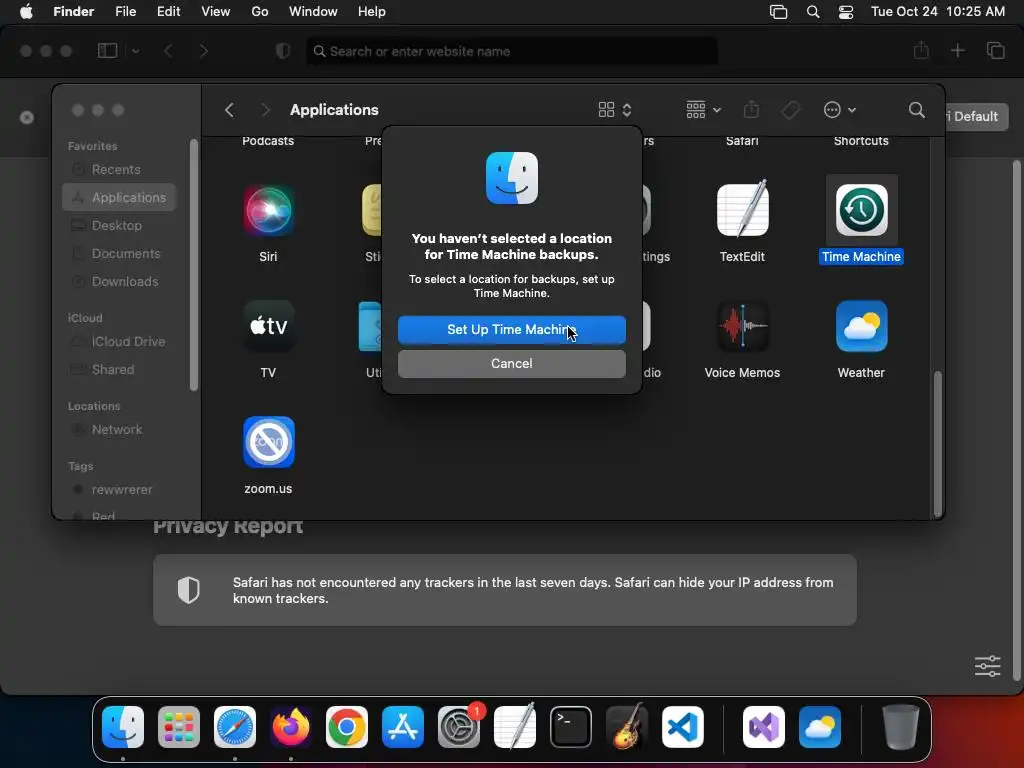Open the Finder menu
Screen dimensions: 1024x768
pyautogui.click(x=74, y=12)
